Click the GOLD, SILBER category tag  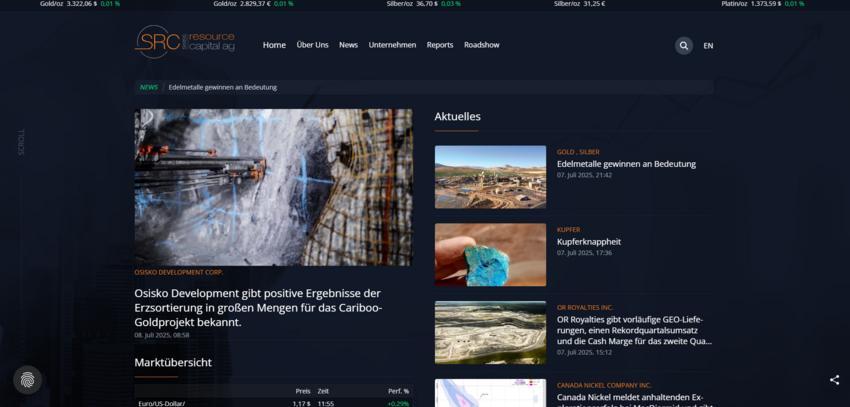[x=578, y=152]
